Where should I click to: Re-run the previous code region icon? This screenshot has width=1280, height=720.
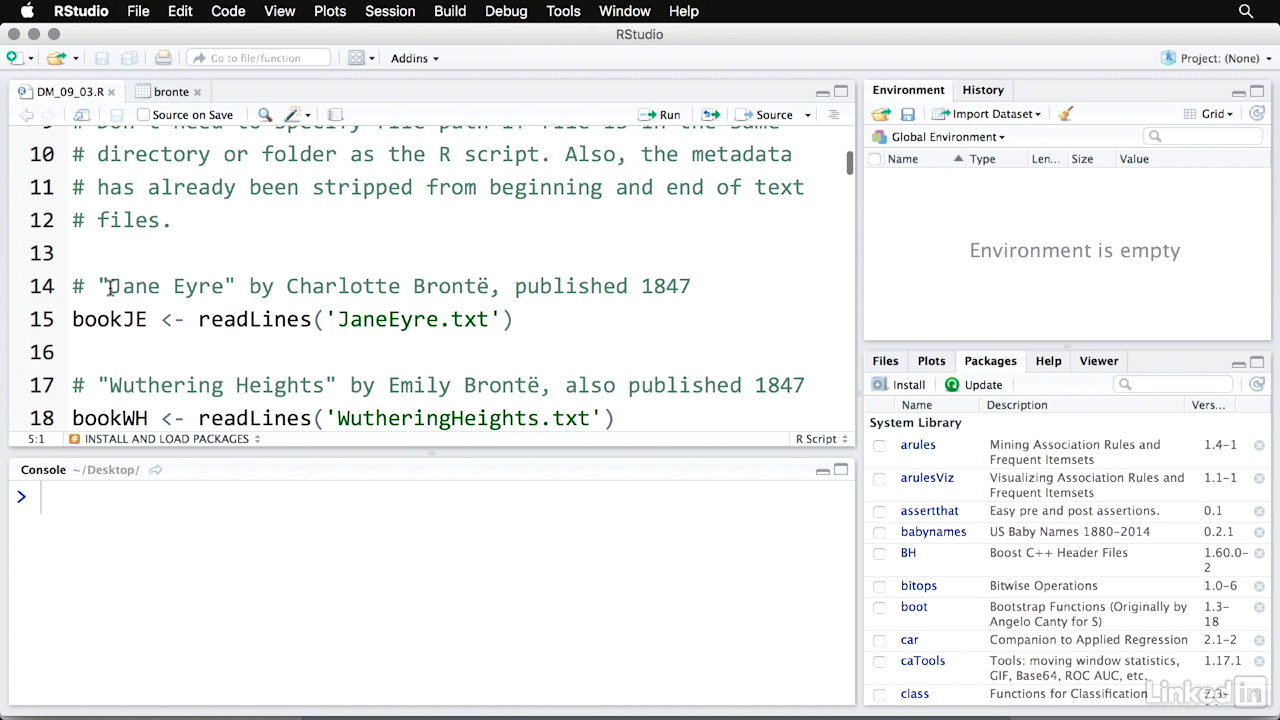[x=711, y=115]
